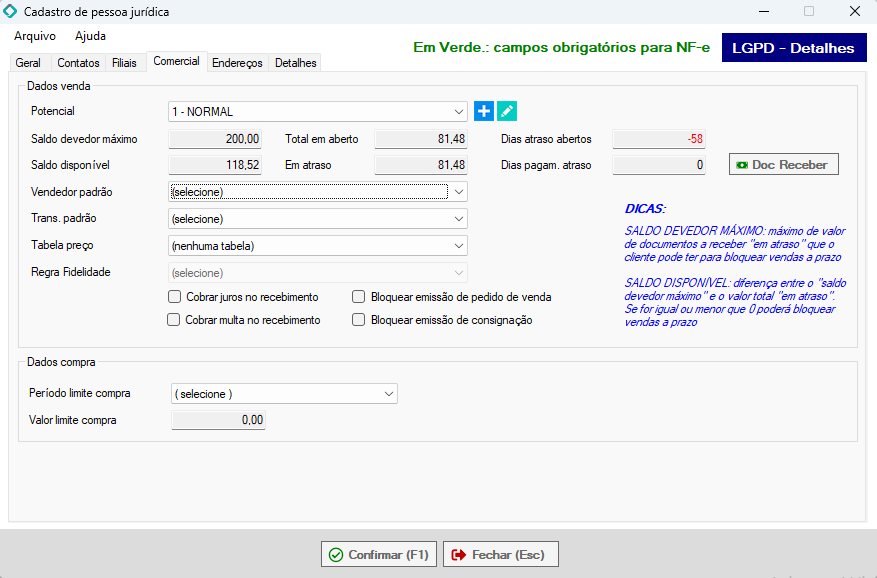Minimize the Cadastro de pessoa jurídica window
The width and height of the screenshot is (877, 578).
point(763,12)
